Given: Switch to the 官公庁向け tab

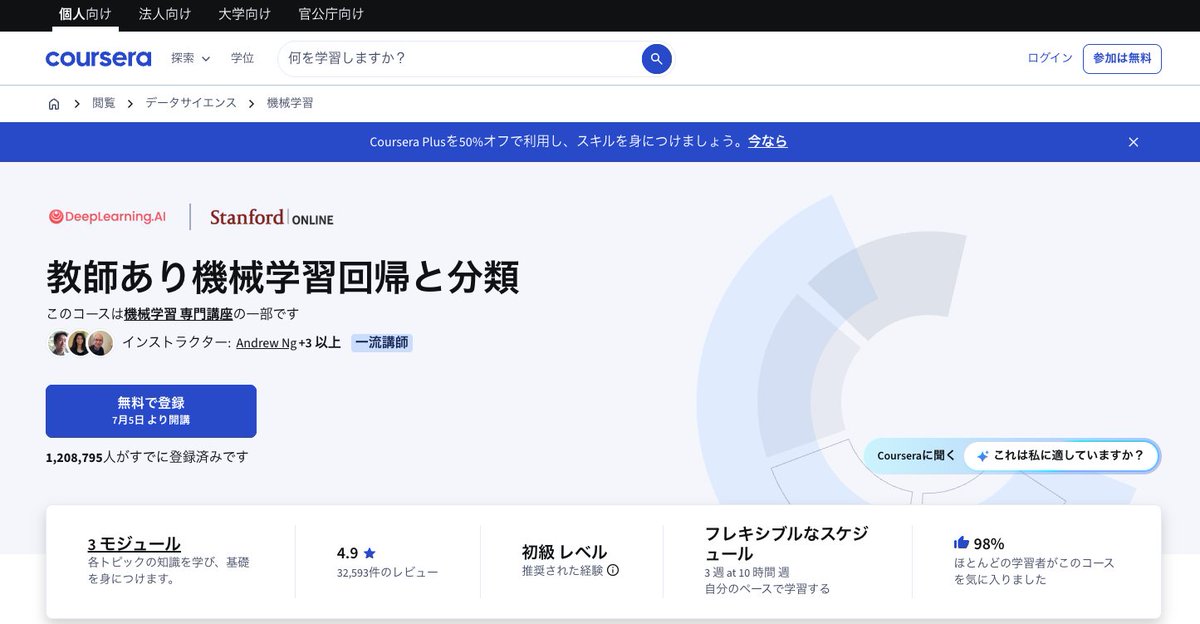Looking at the screenshot, I should coord(331,15).
